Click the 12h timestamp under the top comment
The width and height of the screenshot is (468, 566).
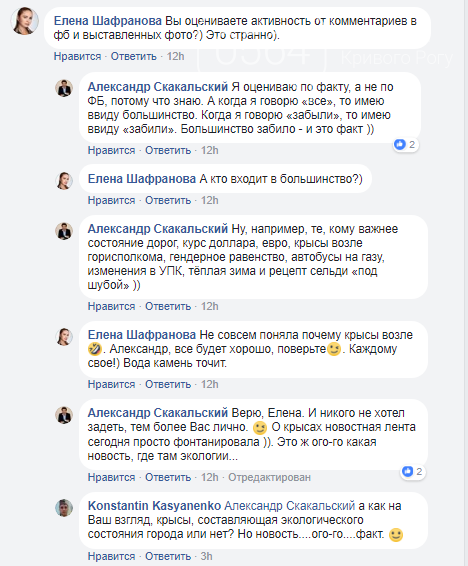175,56
